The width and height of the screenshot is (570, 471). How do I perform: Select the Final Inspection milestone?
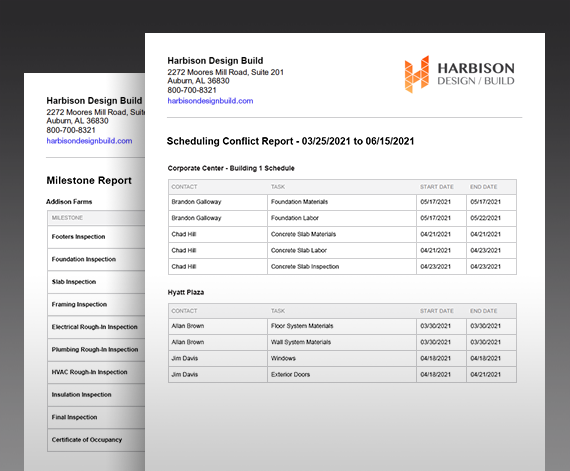(74, 417)
